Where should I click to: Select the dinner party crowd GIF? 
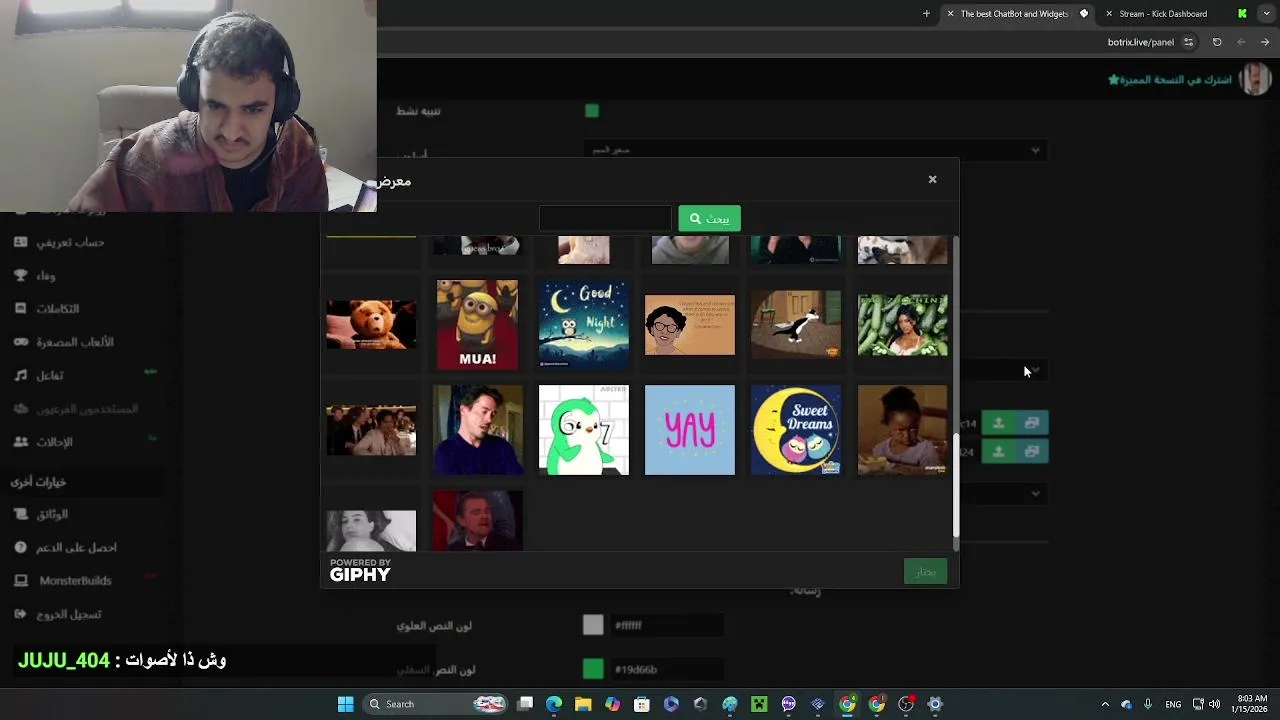371,430
